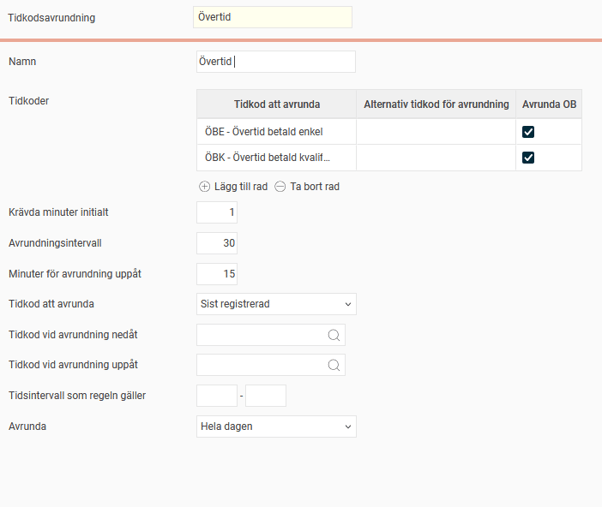Click the Namn text field
602x507 pixels.
click(276, 62)
